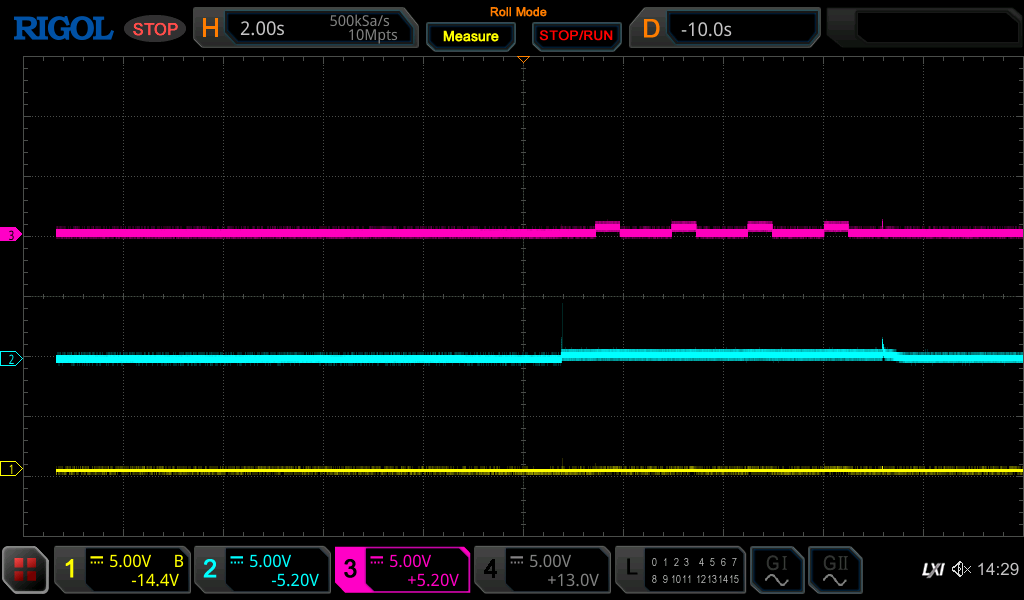Click channel 3 DC coupling symbol
Image resolution: width=1024 pixels, height=600 pixels.
(377, 560)
